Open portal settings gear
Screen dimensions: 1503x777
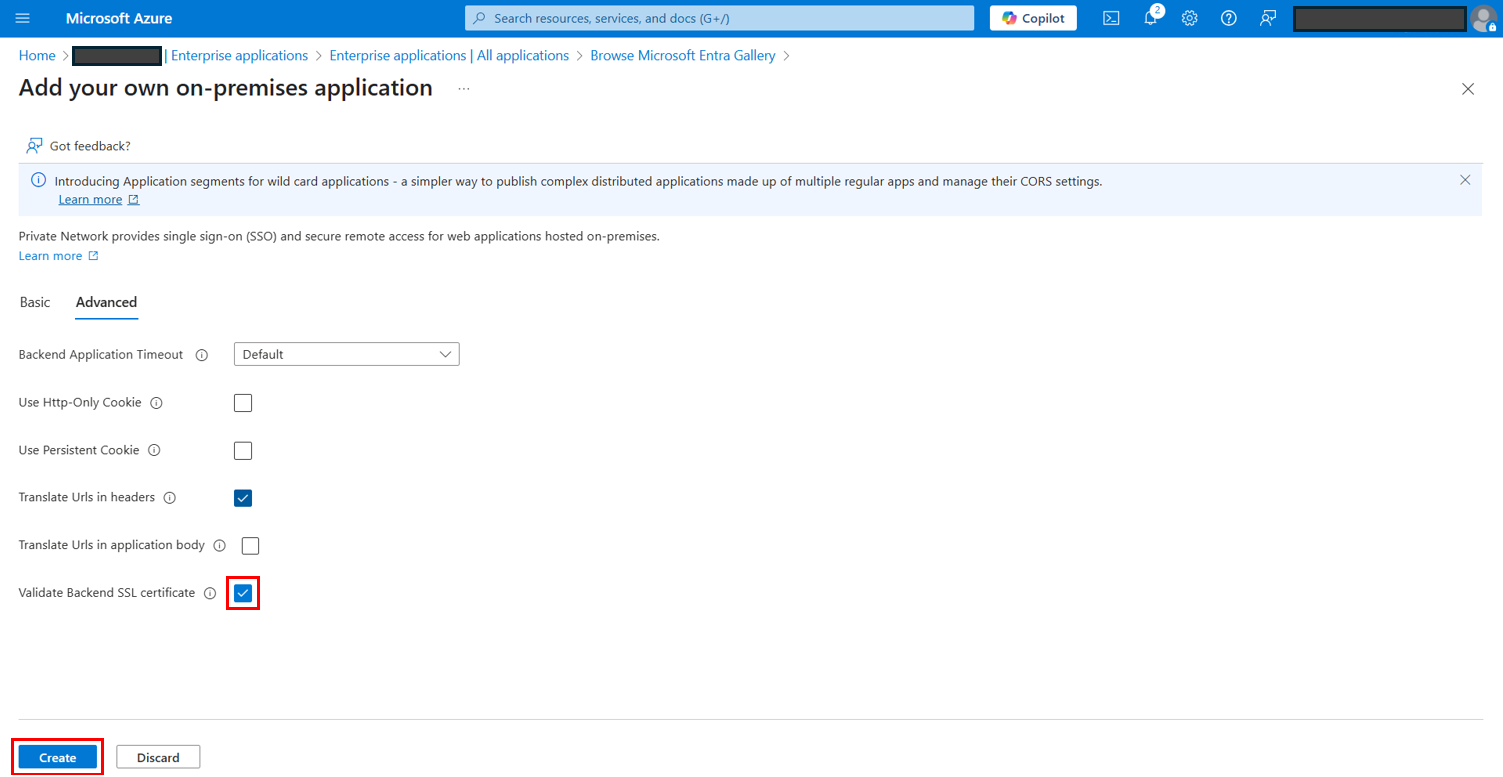point(1189,18)
